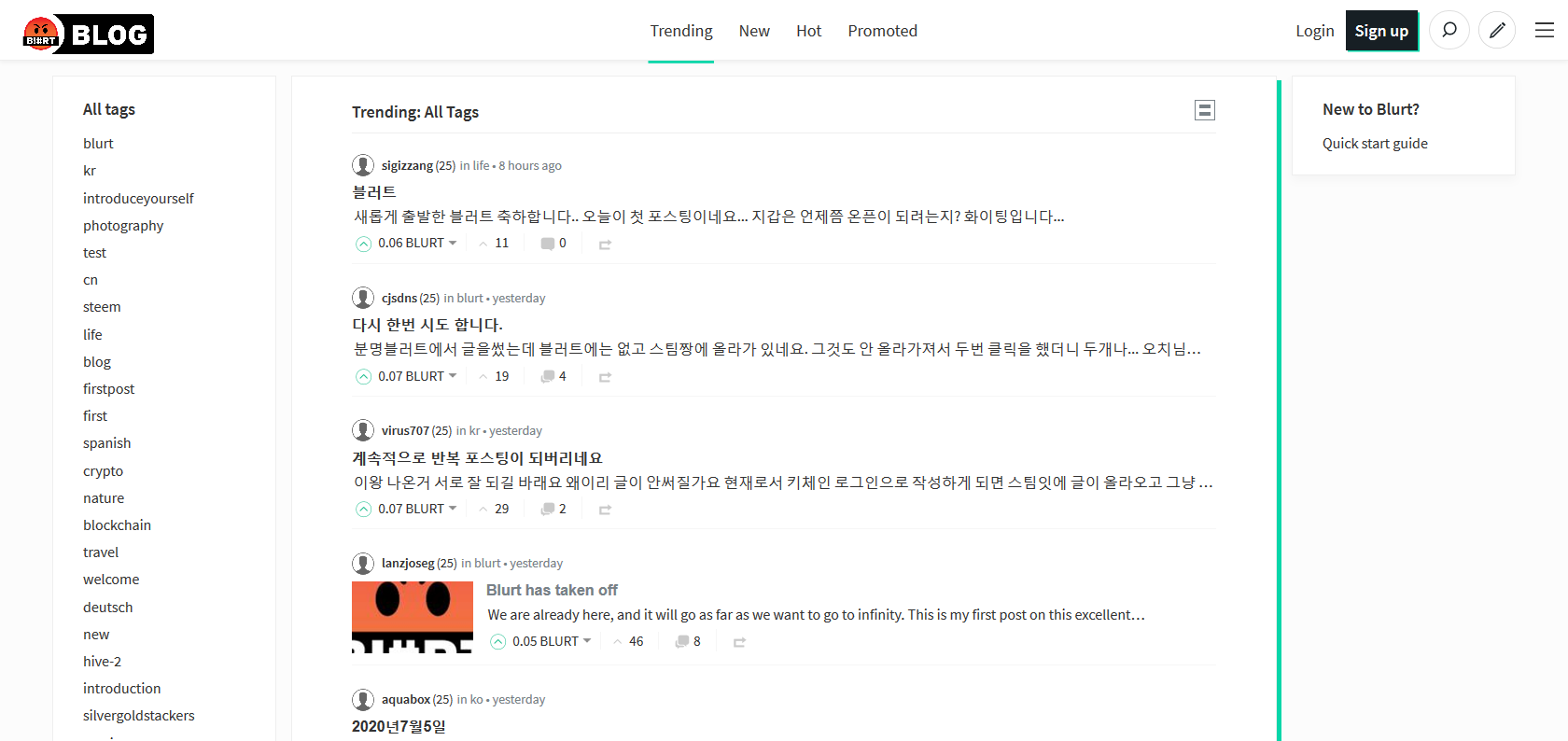Open aquabox's avatar
The height and width of the screenshot is (741, 1568).
pyautogui.click(x=363, y=699)
